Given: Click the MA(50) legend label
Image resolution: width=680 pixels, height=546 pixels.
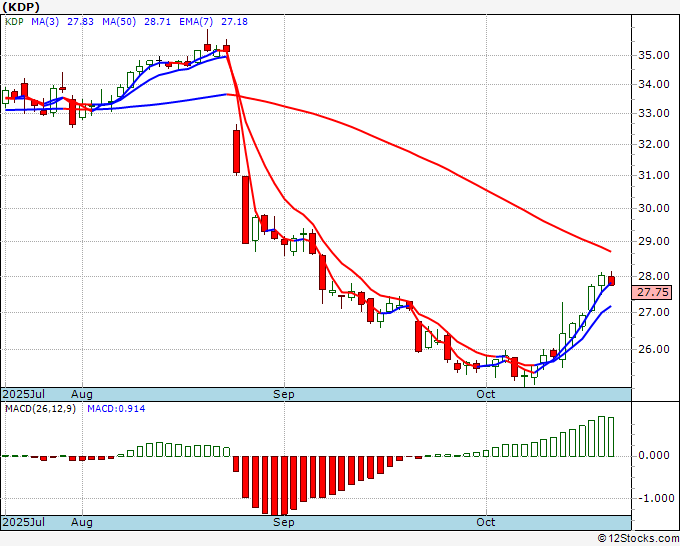Looking at the screenshot, I should (x=119, y=22).
